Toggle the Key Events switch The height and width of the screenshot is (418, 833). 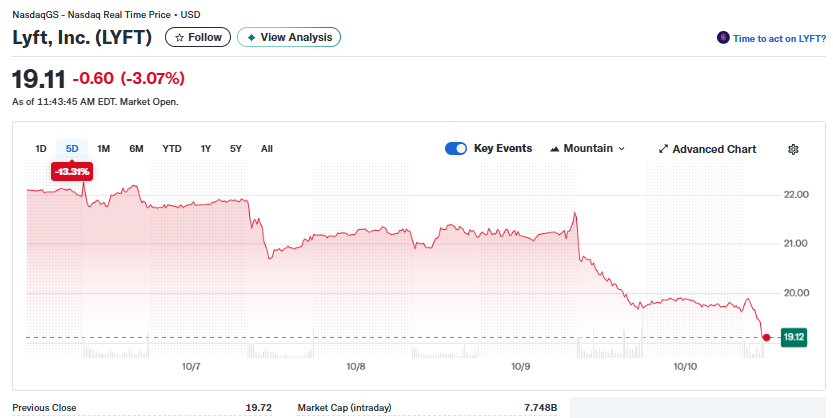pyautogui.click(x=456, y=149)
